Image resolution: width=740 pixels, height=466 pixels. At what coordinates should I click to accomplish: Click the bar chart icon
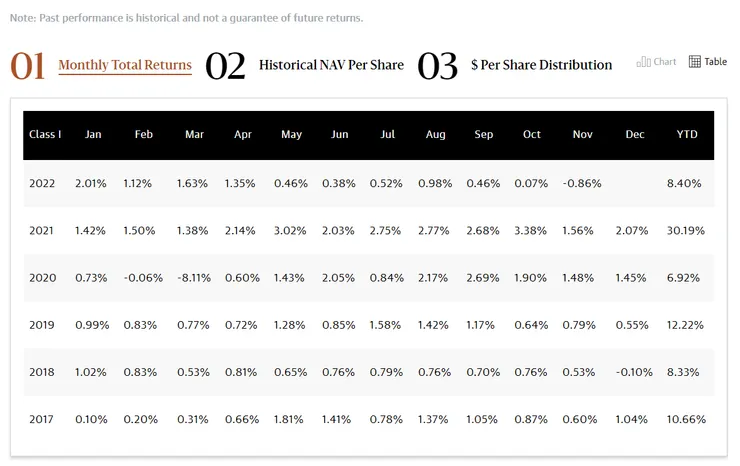click(644, 62)
